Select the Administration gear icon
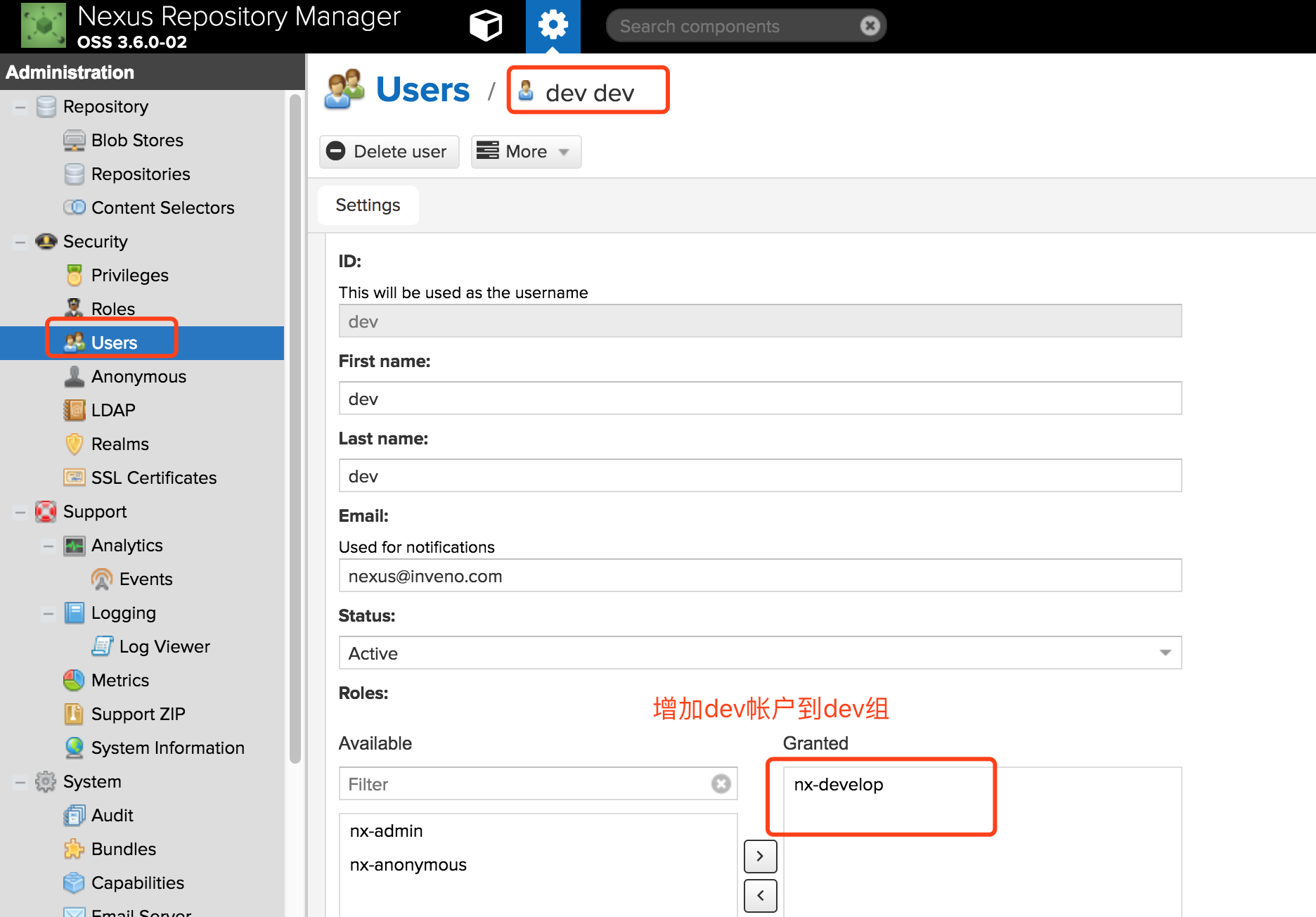1316x917 pixels. pos(553,26)
